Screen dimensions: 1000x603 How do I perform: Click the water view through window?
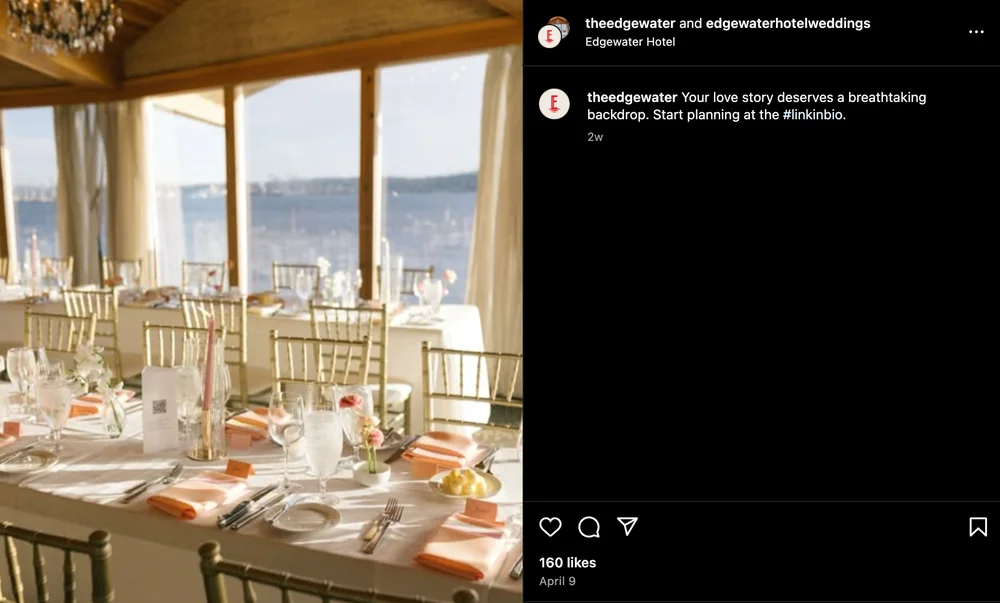tap(306, 229)
